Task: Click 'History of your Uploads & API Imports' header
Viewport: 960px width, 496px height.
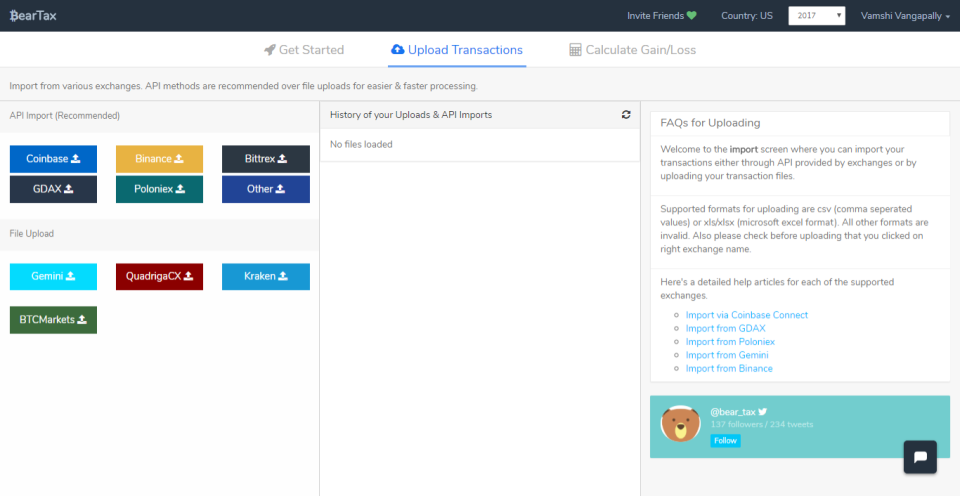Action: [411, 115]
